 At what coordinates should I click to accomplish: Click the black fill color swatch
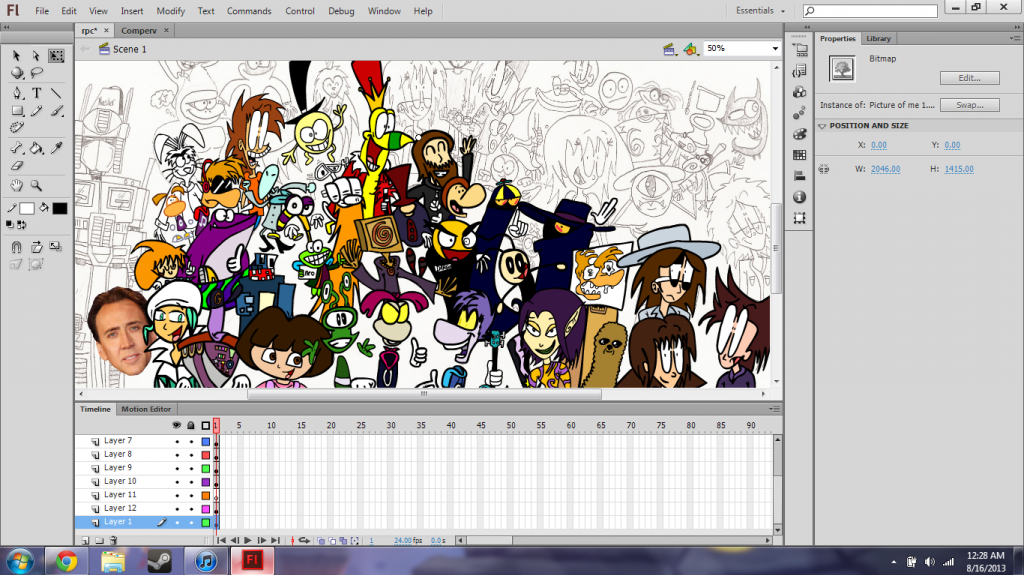coord(59,208)
